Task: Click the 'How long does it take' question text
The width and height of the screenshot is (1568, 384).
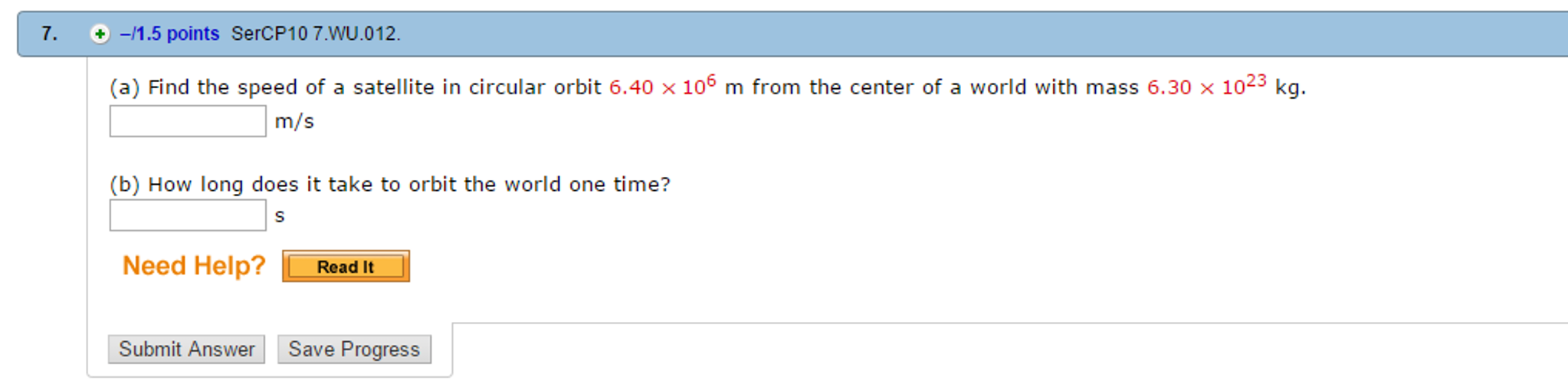Action: [x=408, y=185]
